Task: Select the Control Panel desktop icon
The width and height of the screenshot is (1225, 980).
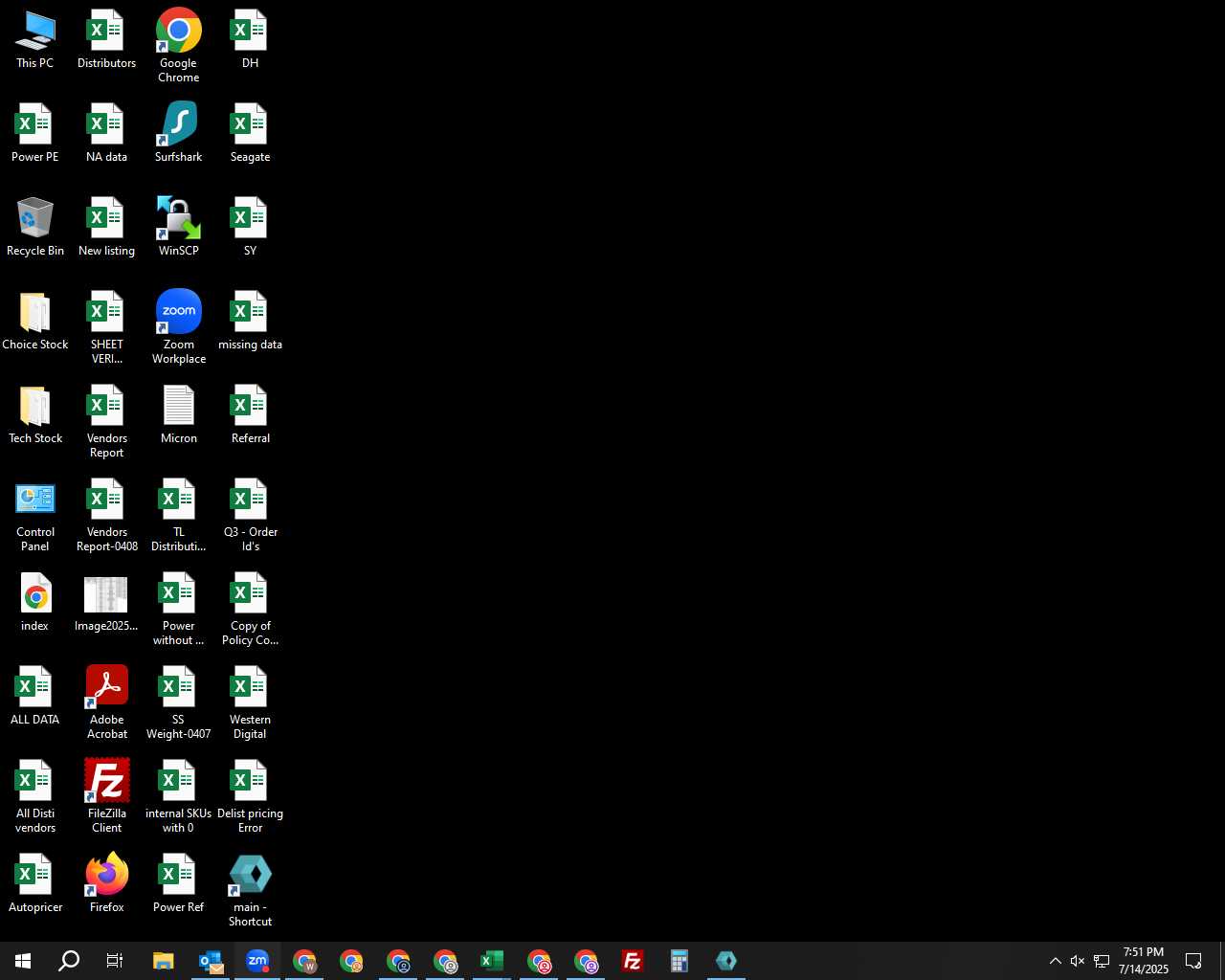Action: (35, 515)
